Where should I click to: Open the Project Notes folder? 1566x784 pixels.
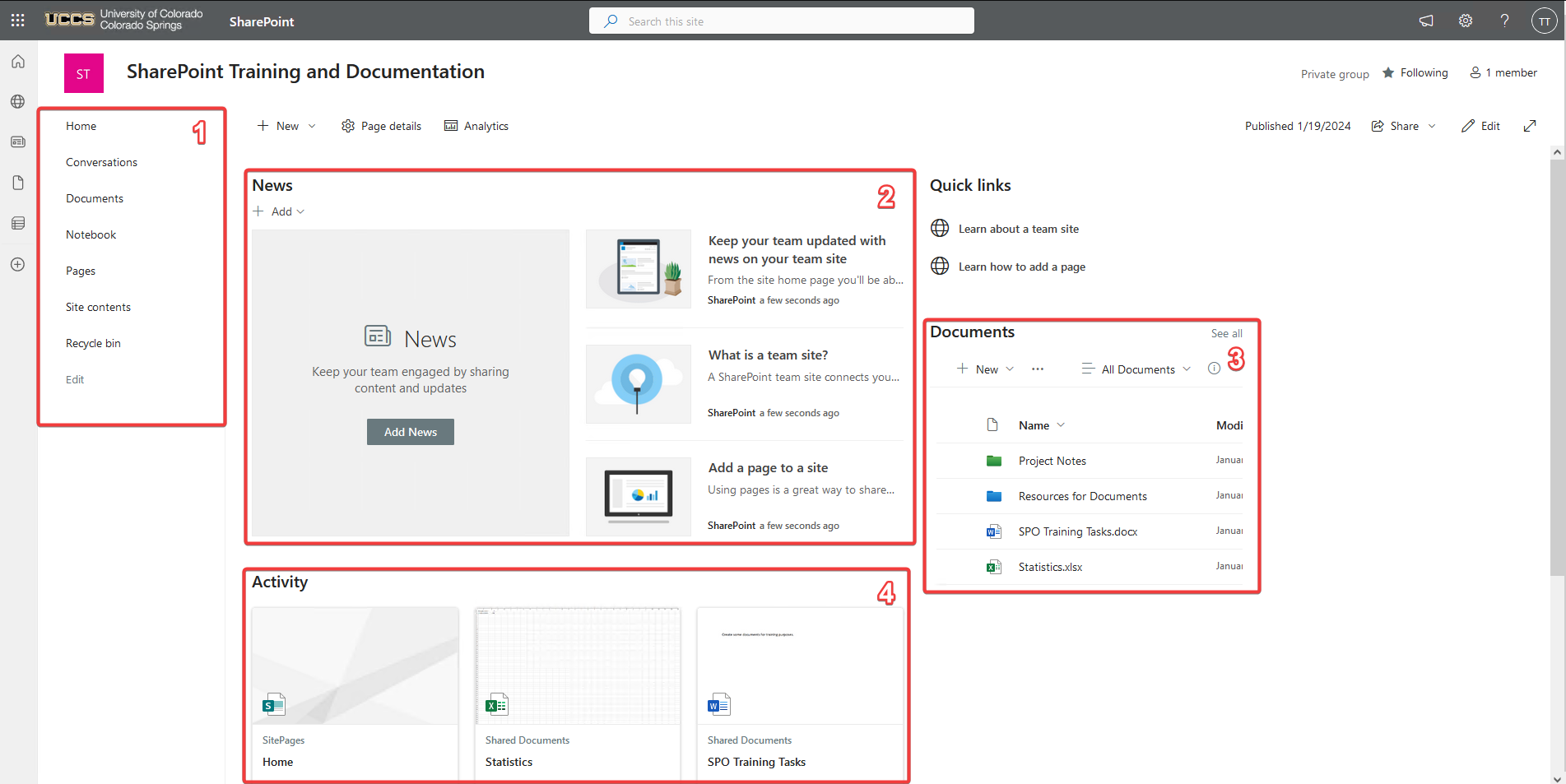tap(1053, 461)
